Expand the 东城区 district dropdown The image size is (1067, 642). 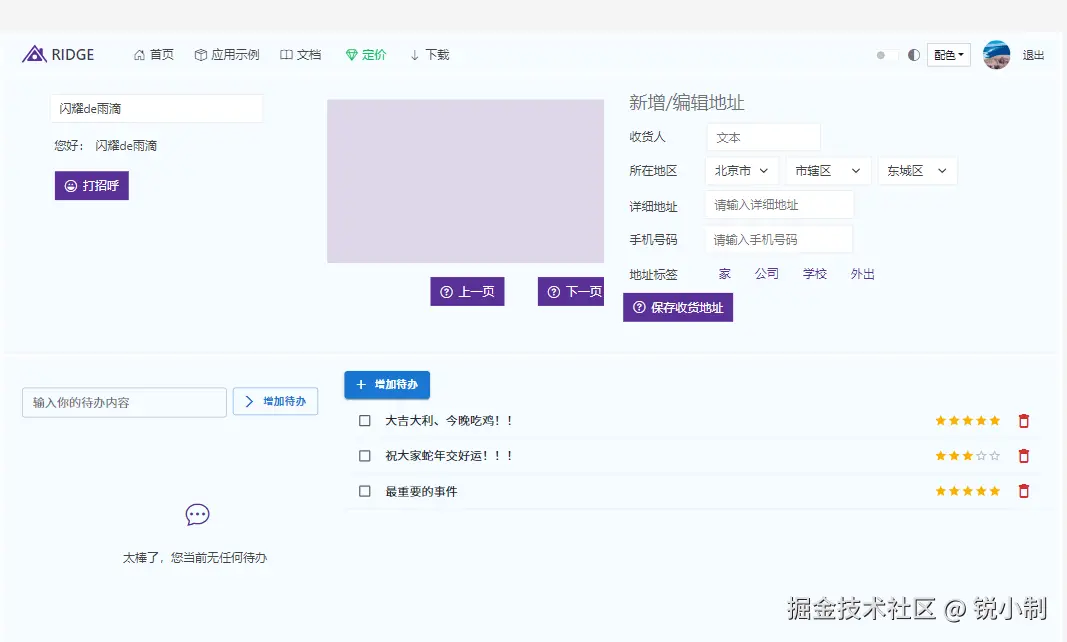pyautogui.click(x=917, y=171)
